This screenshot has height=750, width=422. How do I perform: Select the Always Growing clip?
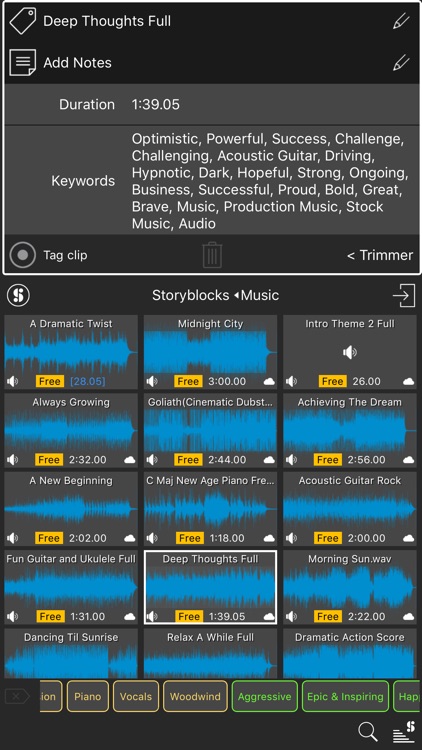(71, 430)
